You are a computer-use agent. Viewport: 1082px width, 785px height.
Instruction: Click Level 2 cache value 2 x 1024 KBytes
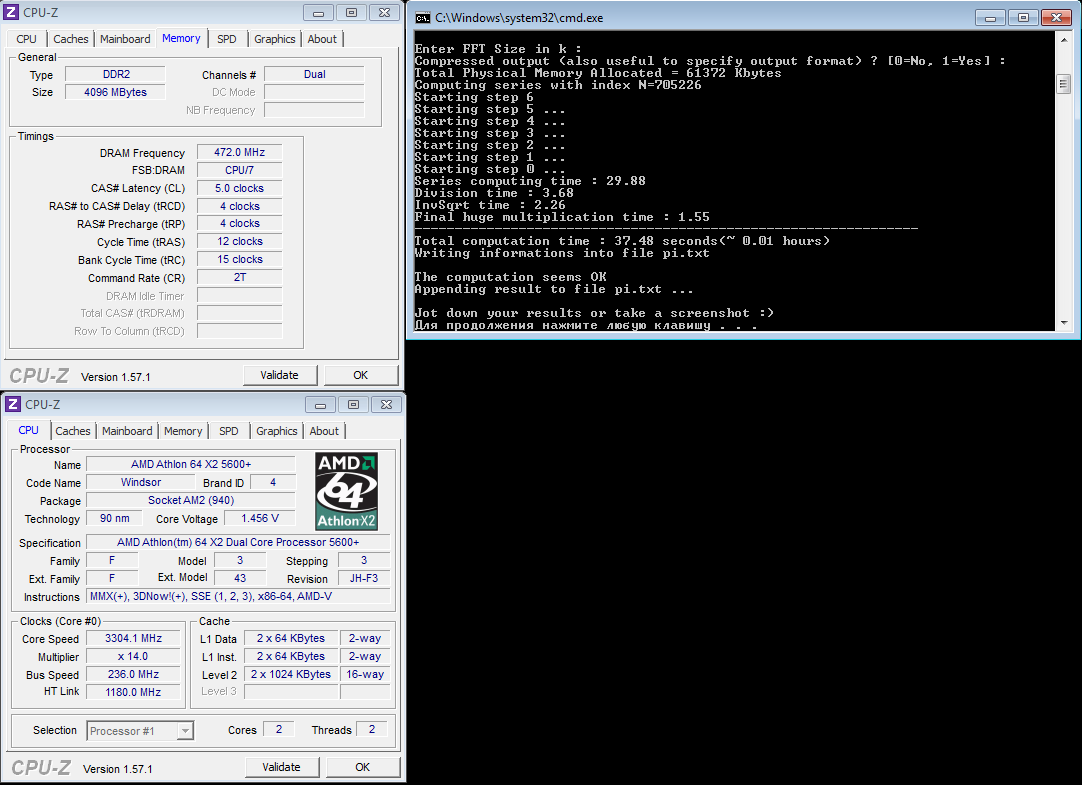tap(291, 675)
